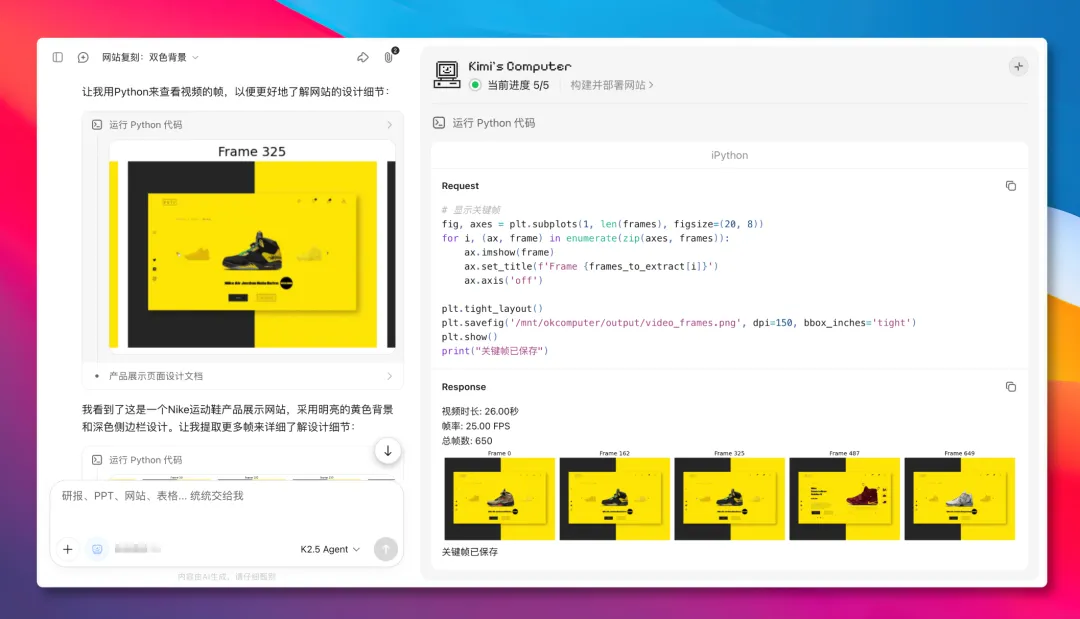The width and height of the screenshot is (1080, 619).
Task: Open the Frame 325 preview image
Action: 252,246
